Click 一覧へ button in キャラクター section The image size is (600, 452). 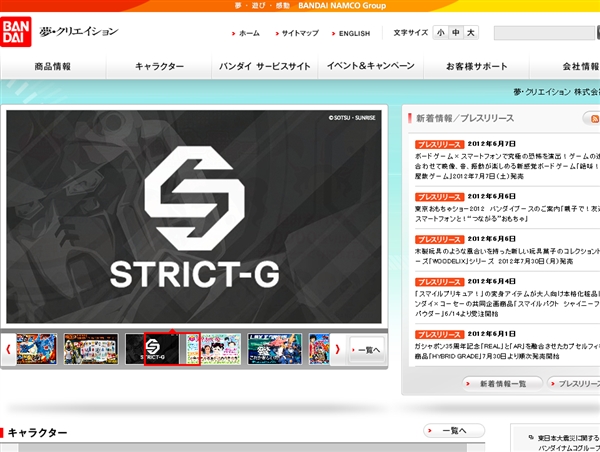pyautogui.click(x=454, y=431)
